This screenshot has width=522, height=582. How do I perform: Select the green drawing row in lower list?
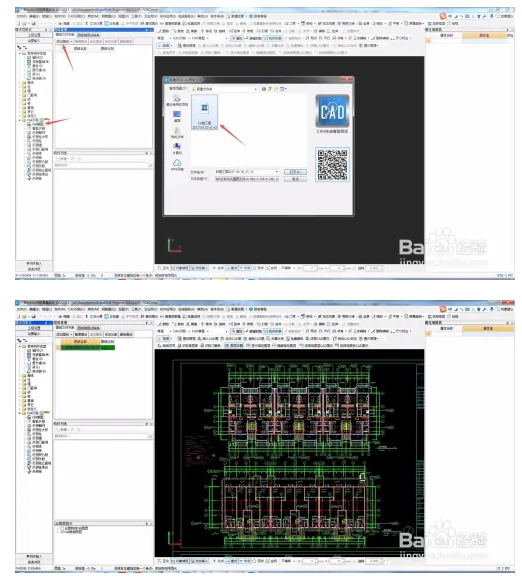click(x=88, y=348)
